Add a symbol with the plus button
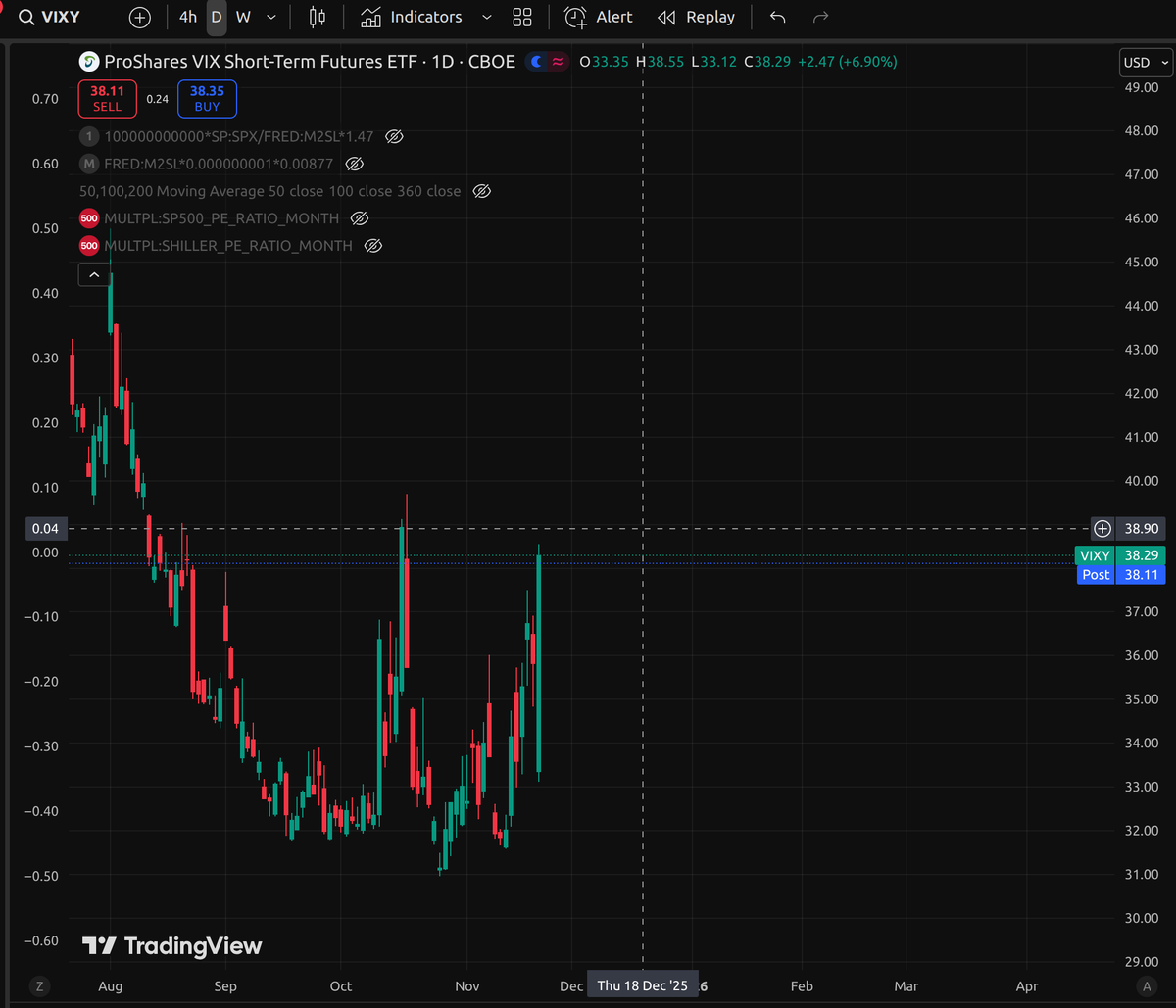The width and height of the screenshot is (1176, 1008). pos(140,17)
